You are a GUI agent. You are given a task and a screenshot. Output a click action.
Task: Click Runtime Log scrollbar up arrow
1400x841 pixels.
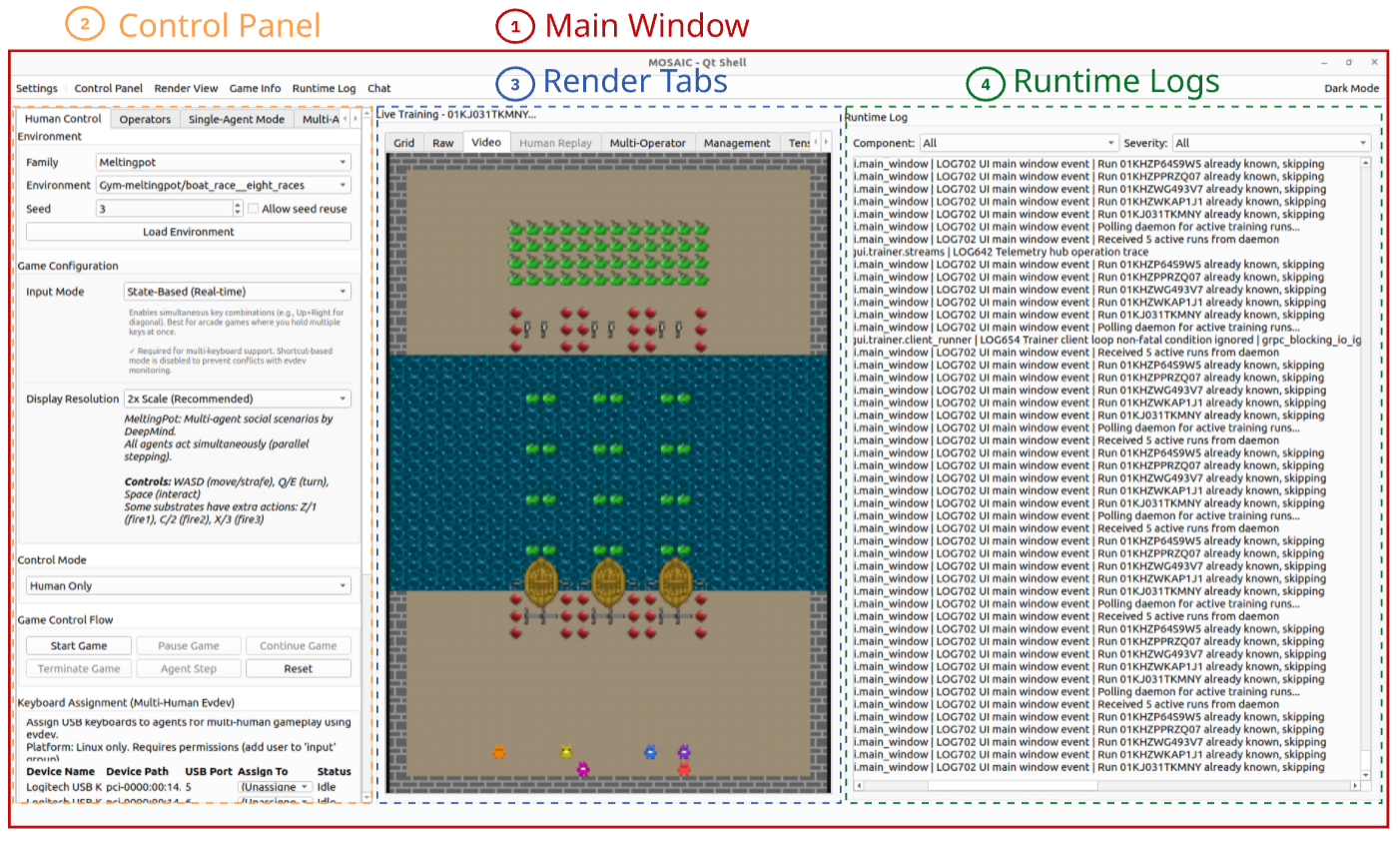(1366, 162)
